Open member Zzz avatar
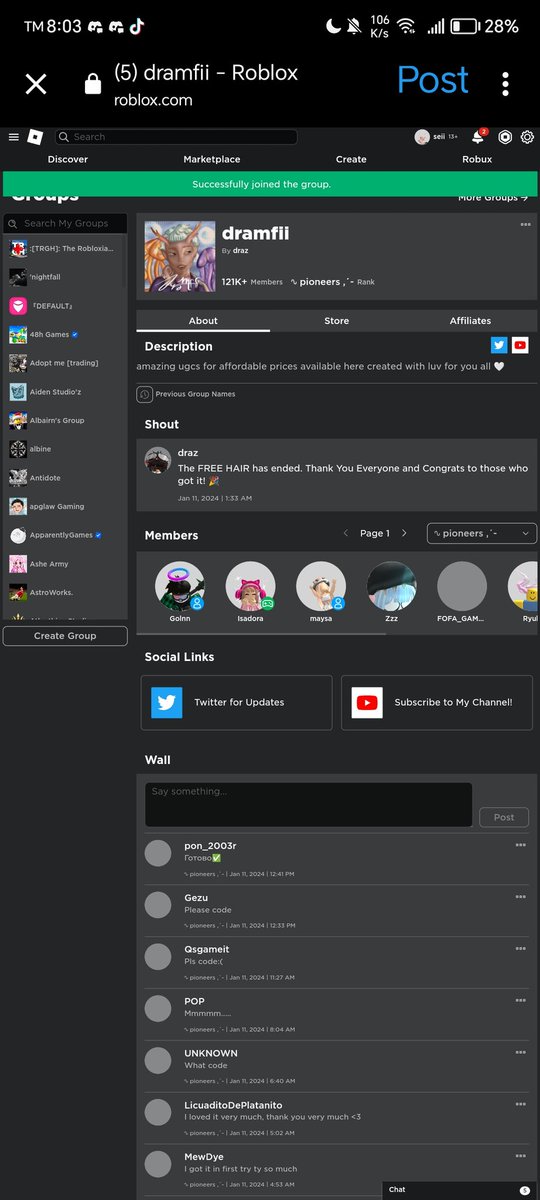 coord(392,586)
